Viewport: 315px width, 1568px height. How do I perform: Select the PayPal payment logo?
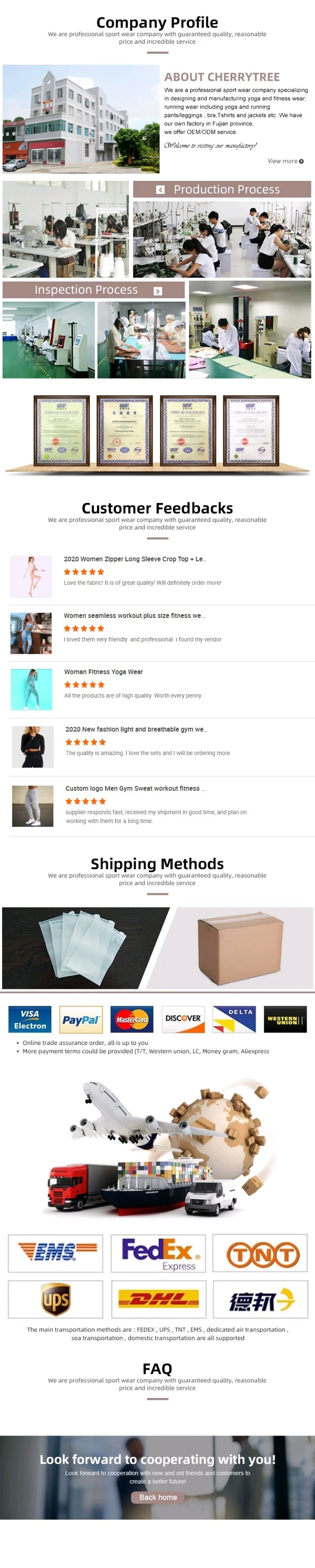point(81,1019)
